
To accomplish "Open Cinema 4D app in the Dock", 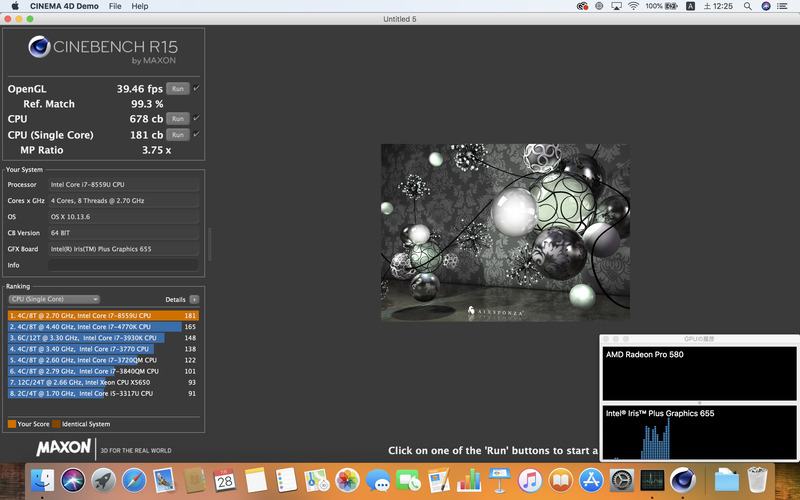I will (683, 480).
